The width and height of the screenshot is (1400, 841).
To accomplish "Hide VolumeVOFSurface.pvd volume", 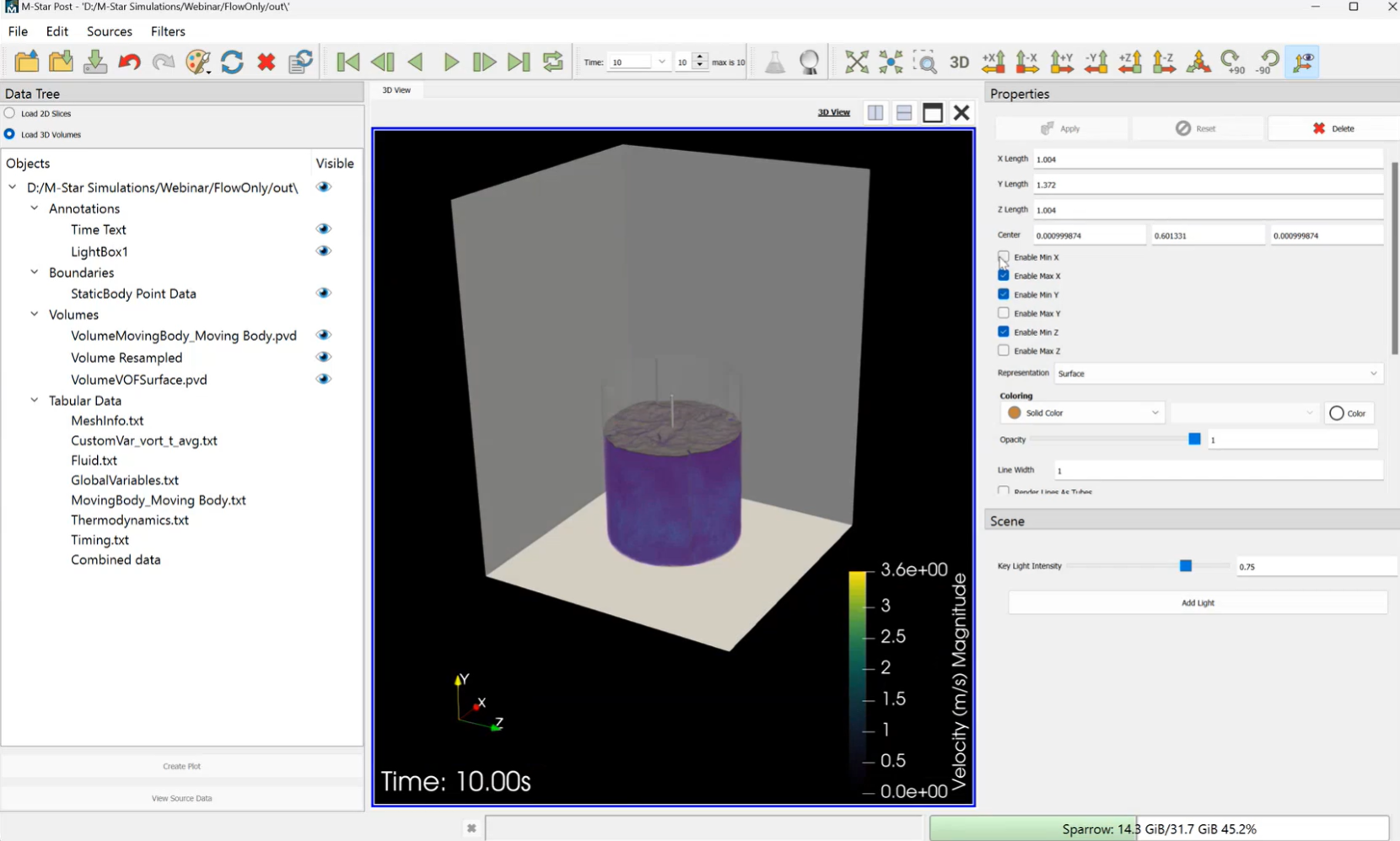I will 324,380.
